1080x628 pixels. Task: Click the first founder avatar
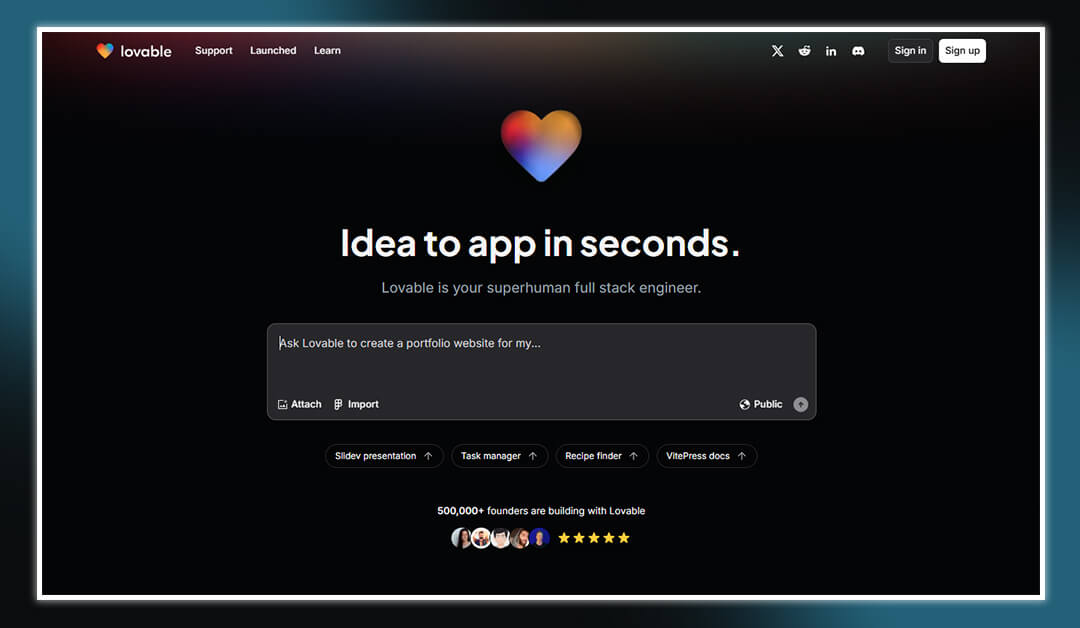[460, 538]
